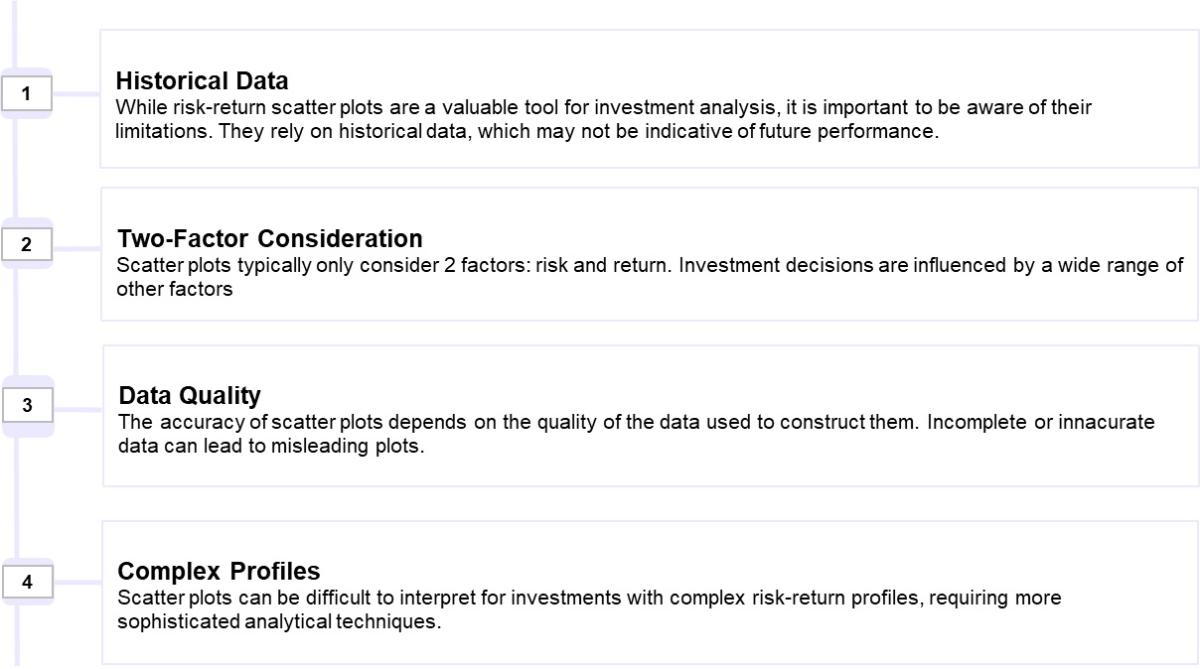The width and height of the screenshot is (1200, 669).
Task: Click the number 1 step box
Action: pos(27,94)
